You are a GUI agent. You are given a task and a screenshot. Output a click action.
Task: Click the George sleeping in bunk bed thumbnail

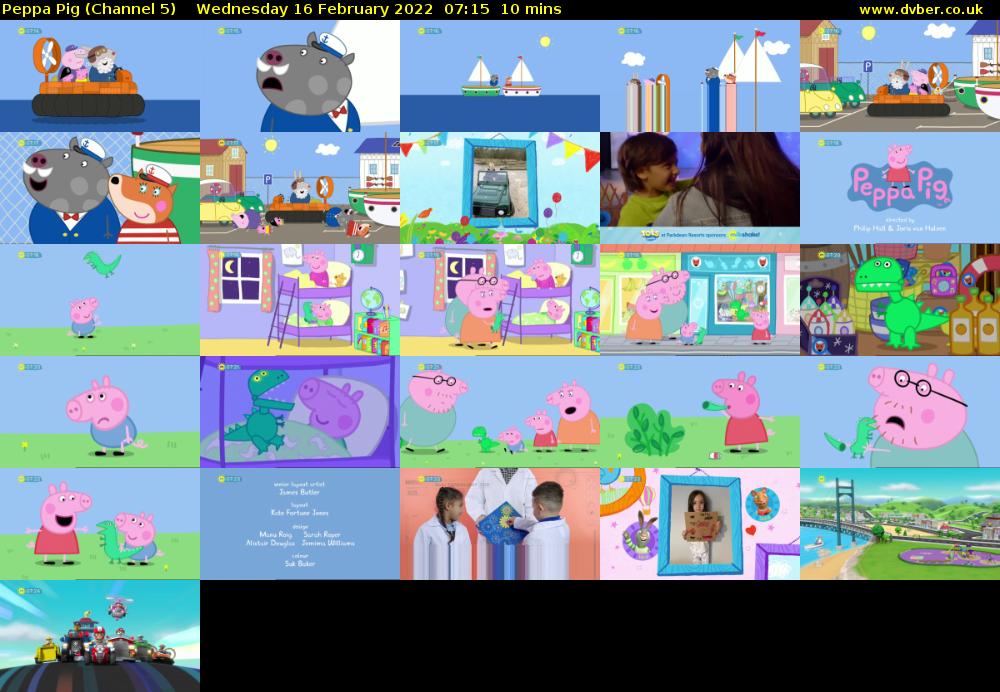point(300,299)
